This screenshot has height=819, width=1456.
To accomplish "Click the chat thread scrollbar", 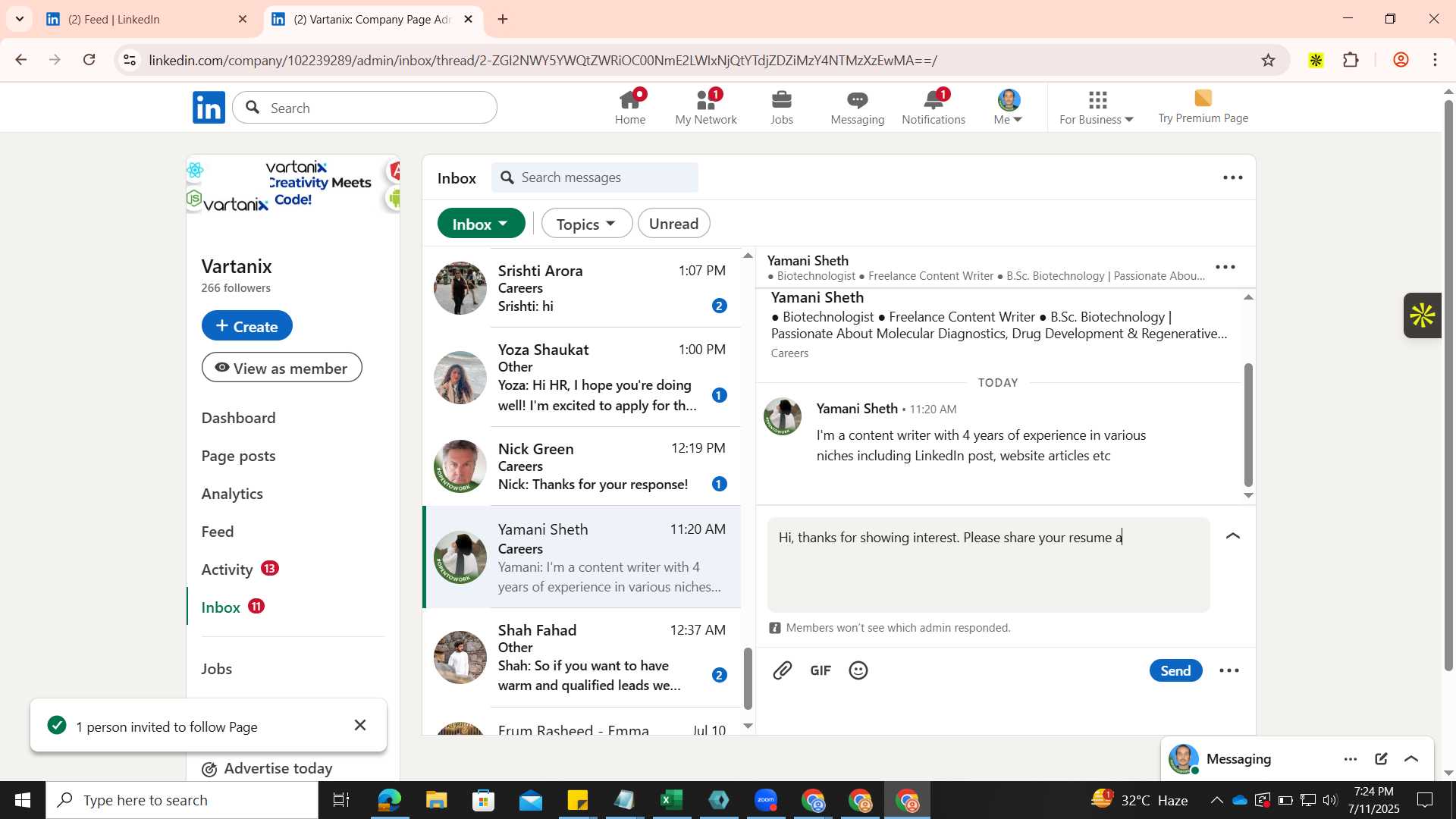I will [1248, 425].
